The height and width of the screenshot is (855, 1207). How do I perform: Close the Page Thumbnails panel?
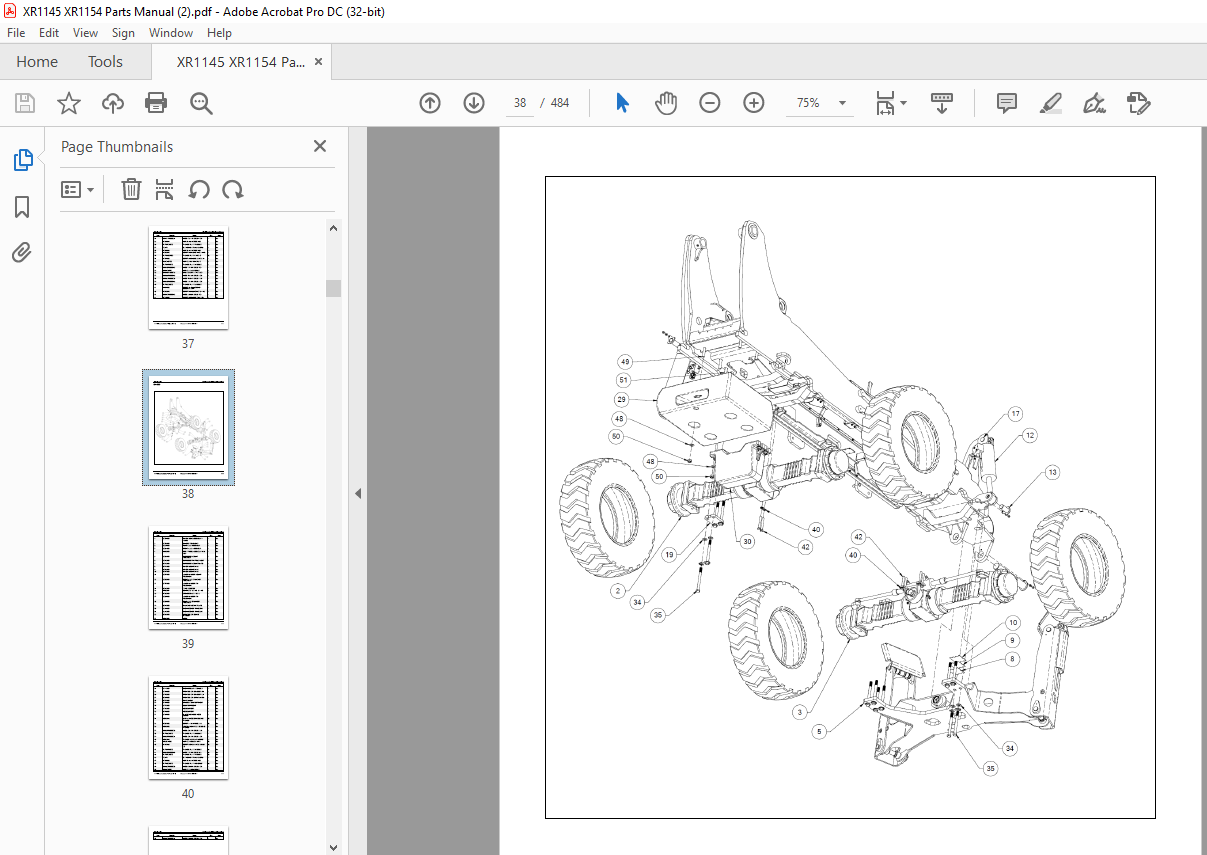click(320, 146)
